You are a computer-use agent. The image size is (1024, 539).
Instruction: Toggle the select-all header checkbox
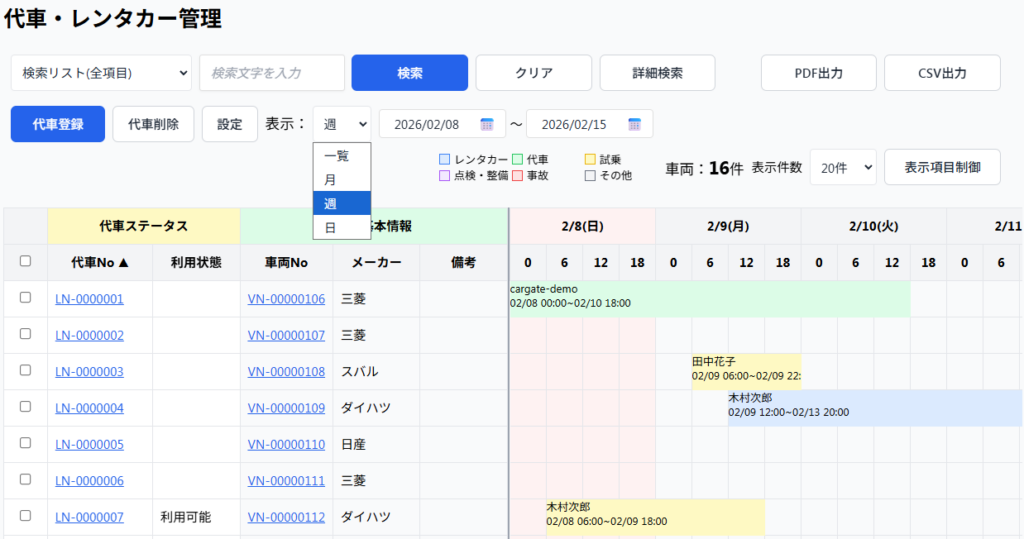click(x=26, y=262)
